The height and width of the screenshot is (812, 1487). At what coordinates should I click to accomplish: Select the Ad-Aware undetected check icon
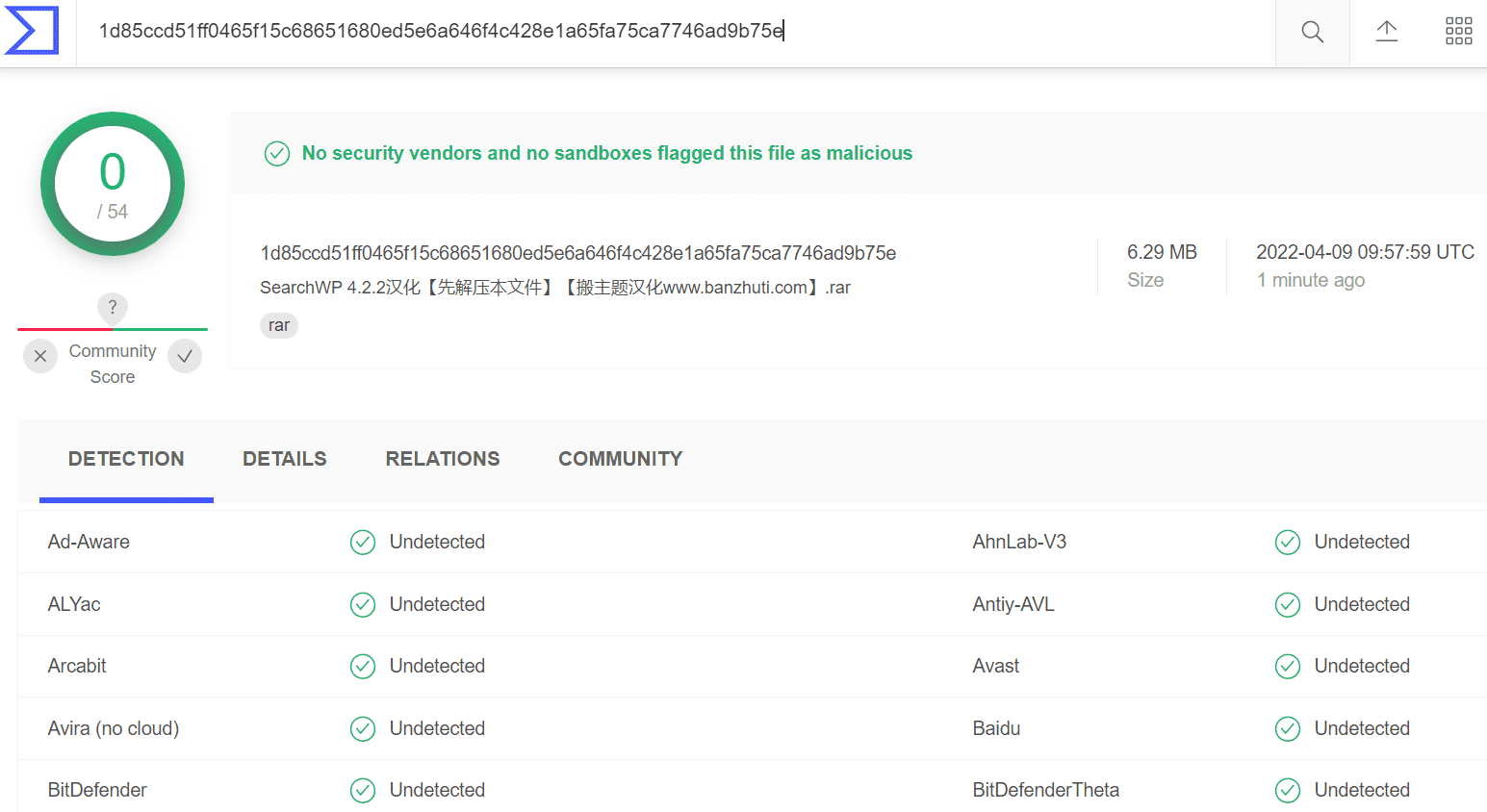coord(363,543)
